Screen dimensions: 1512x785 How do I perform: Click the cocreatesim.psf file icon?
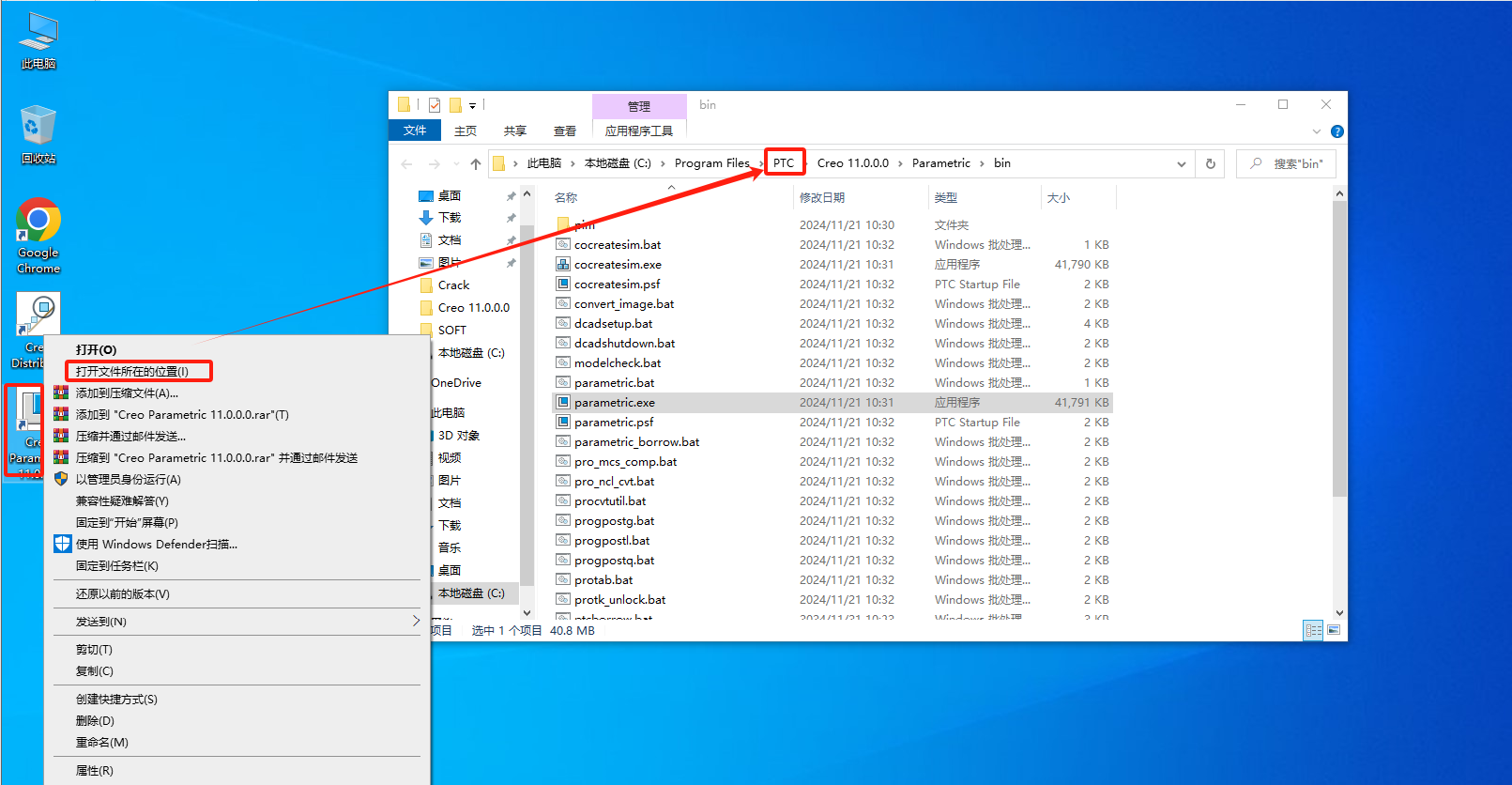(x=563, y=284)
